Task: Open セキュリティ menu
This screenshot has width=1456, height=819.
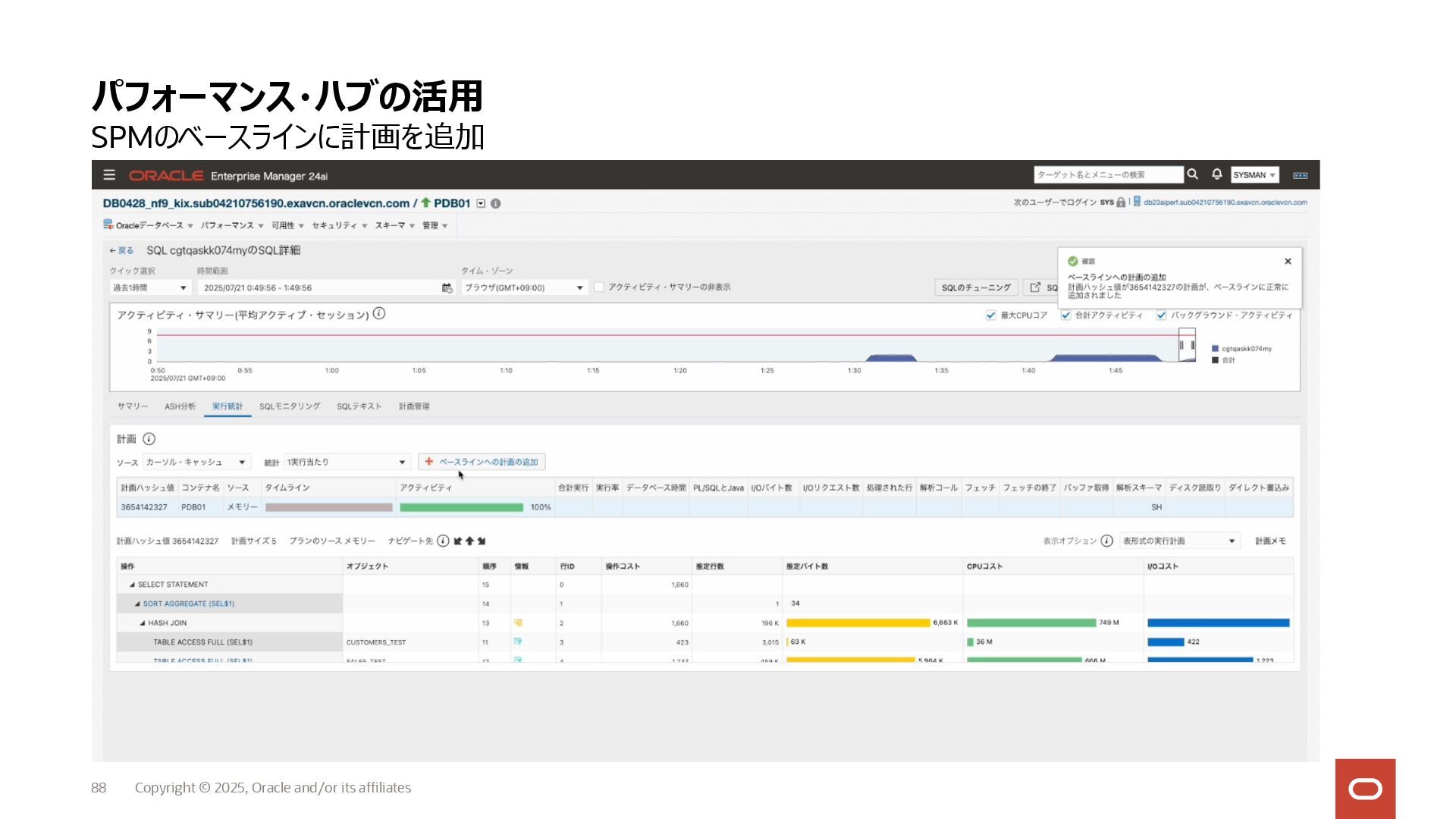Action: pos(339,225)
